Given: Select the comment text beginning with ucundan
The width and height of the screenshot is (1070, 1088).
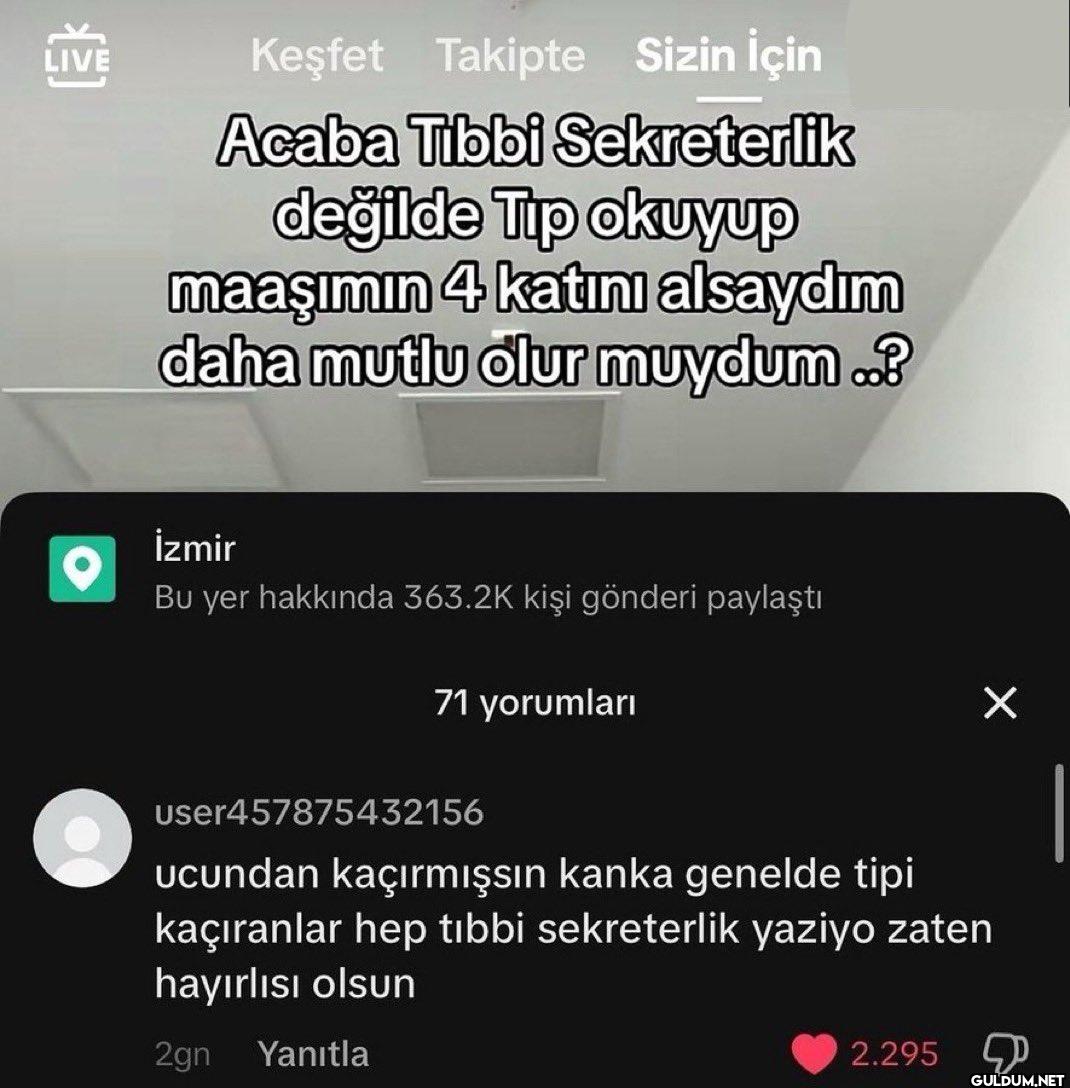Looking at the screenshot, I should (x=573, y=928).
